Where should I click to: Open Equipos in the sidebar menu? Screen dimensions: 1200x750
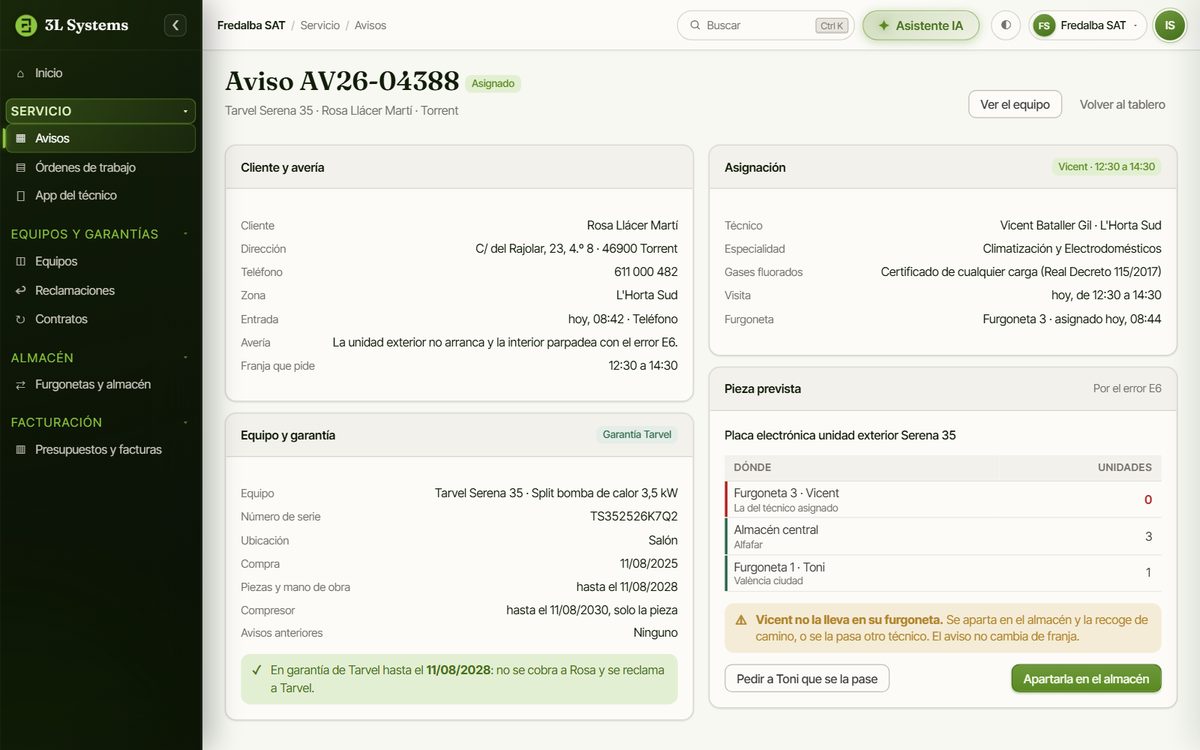[x=100, y=262]
